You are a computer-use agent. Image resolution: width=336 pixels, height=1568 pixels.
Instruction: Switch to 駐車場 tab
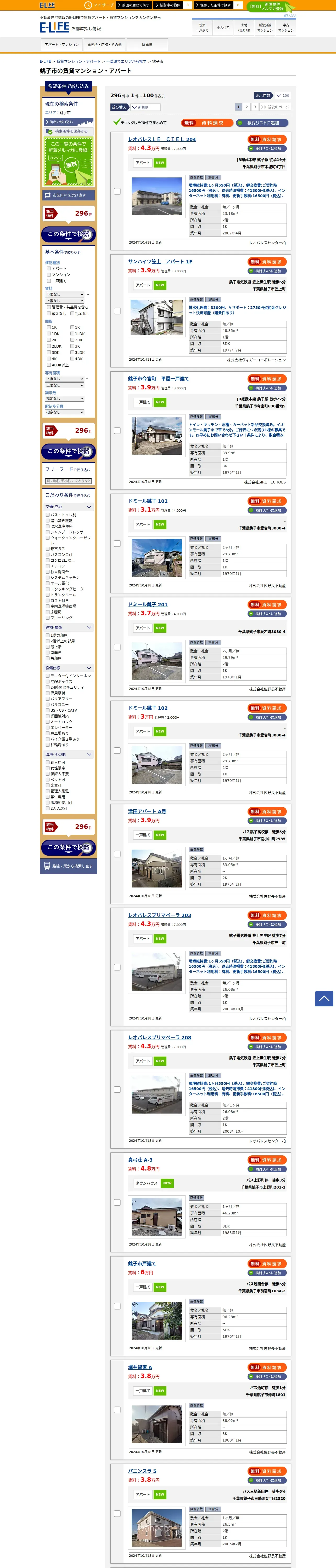pyautogui.click(x=147, y=44)
